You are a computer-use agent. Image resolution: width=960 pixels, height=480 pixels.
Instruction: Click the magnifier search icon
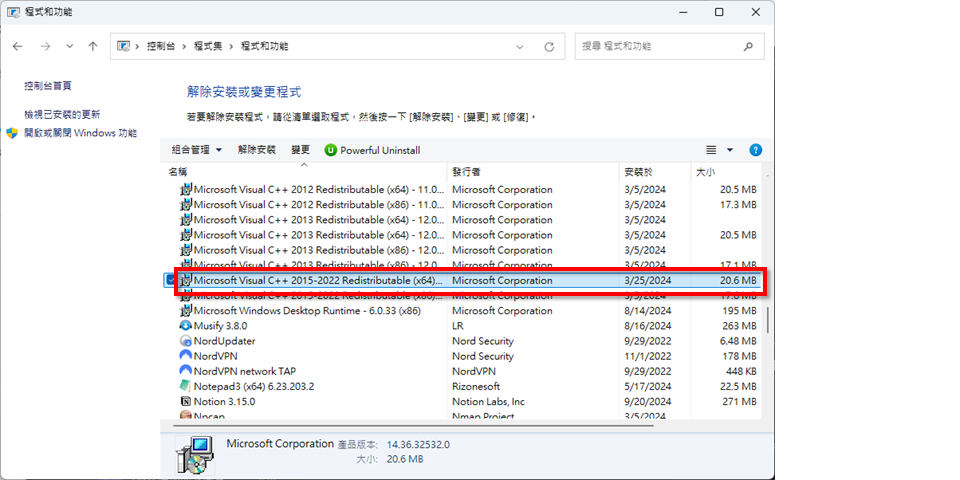click(x=748, y=47)
